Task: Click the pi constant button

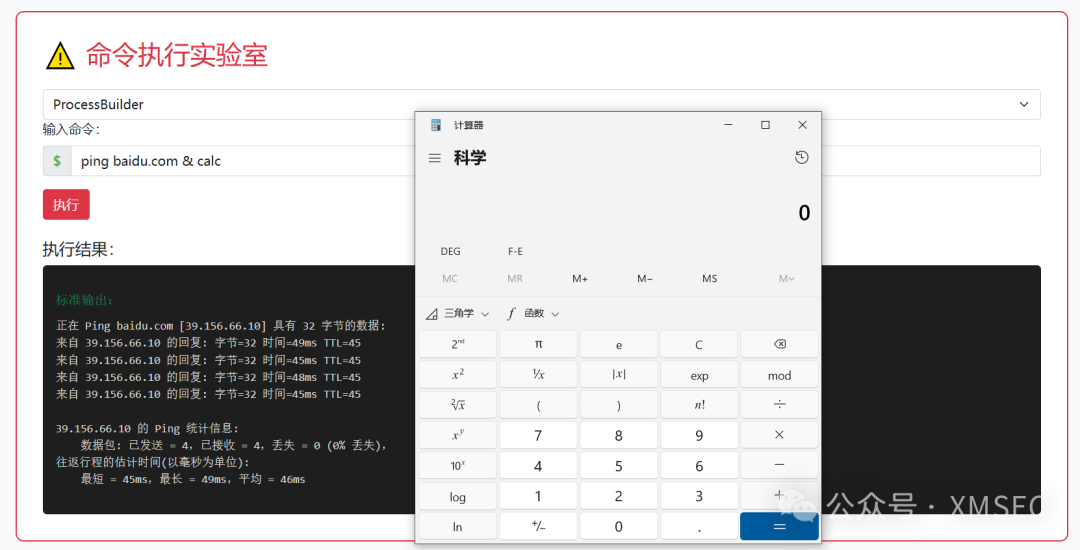Action: (539, 344)
